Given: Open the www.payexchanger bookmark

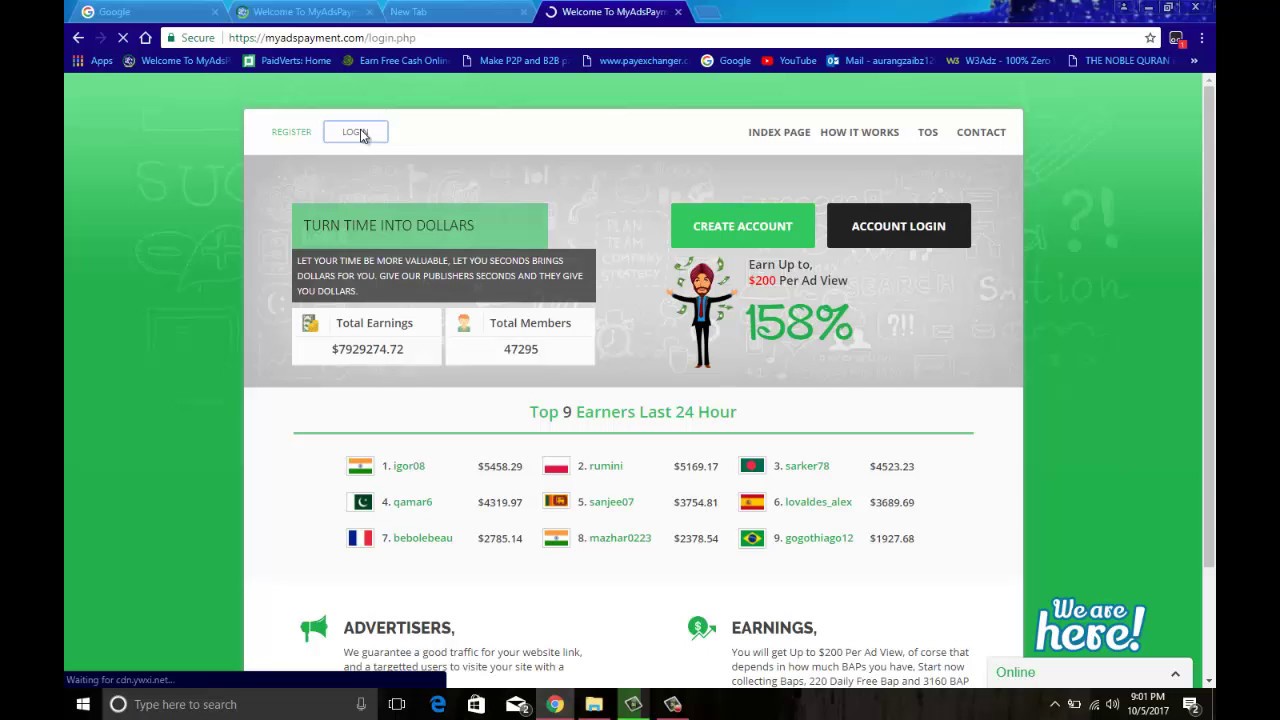Looking at the screenshot, I should 634,61.
